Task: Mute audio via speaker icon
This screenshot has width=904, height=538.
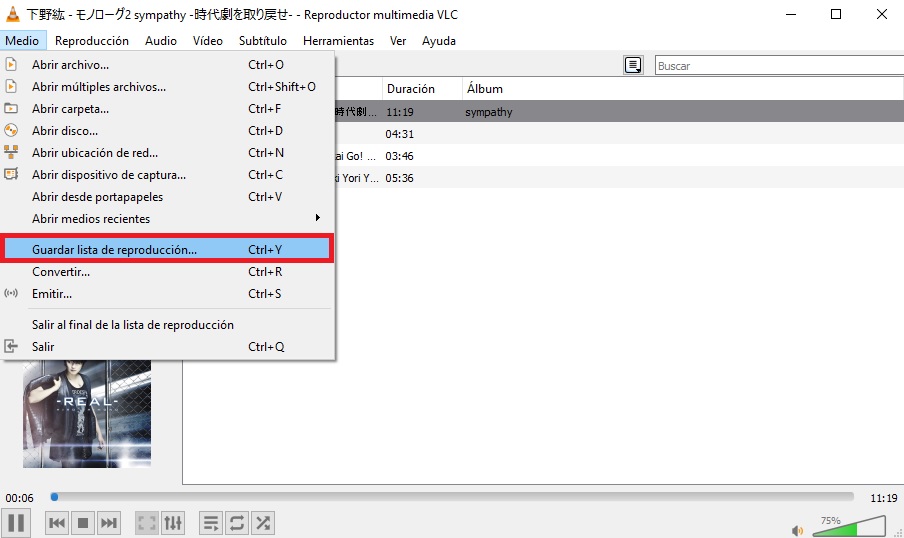Action: (x=797, y=531)
